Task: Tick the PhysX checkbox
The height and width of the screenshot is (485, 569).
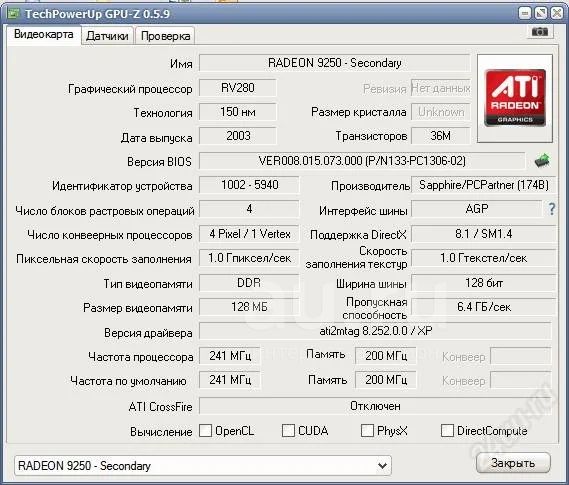Action: click(367, 431)
